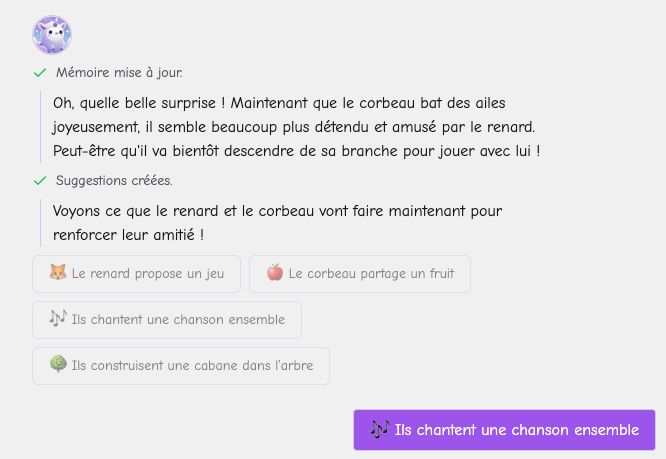Screen dimensions: 666x459
Task: Click the text line ending 'jouer avec lui !'
Action: (x=296, y=151)
